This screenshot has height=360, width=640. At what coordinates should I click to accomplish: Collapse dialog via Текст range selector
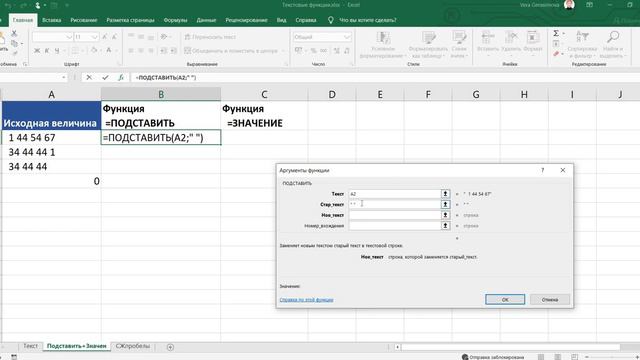(445, 194)
